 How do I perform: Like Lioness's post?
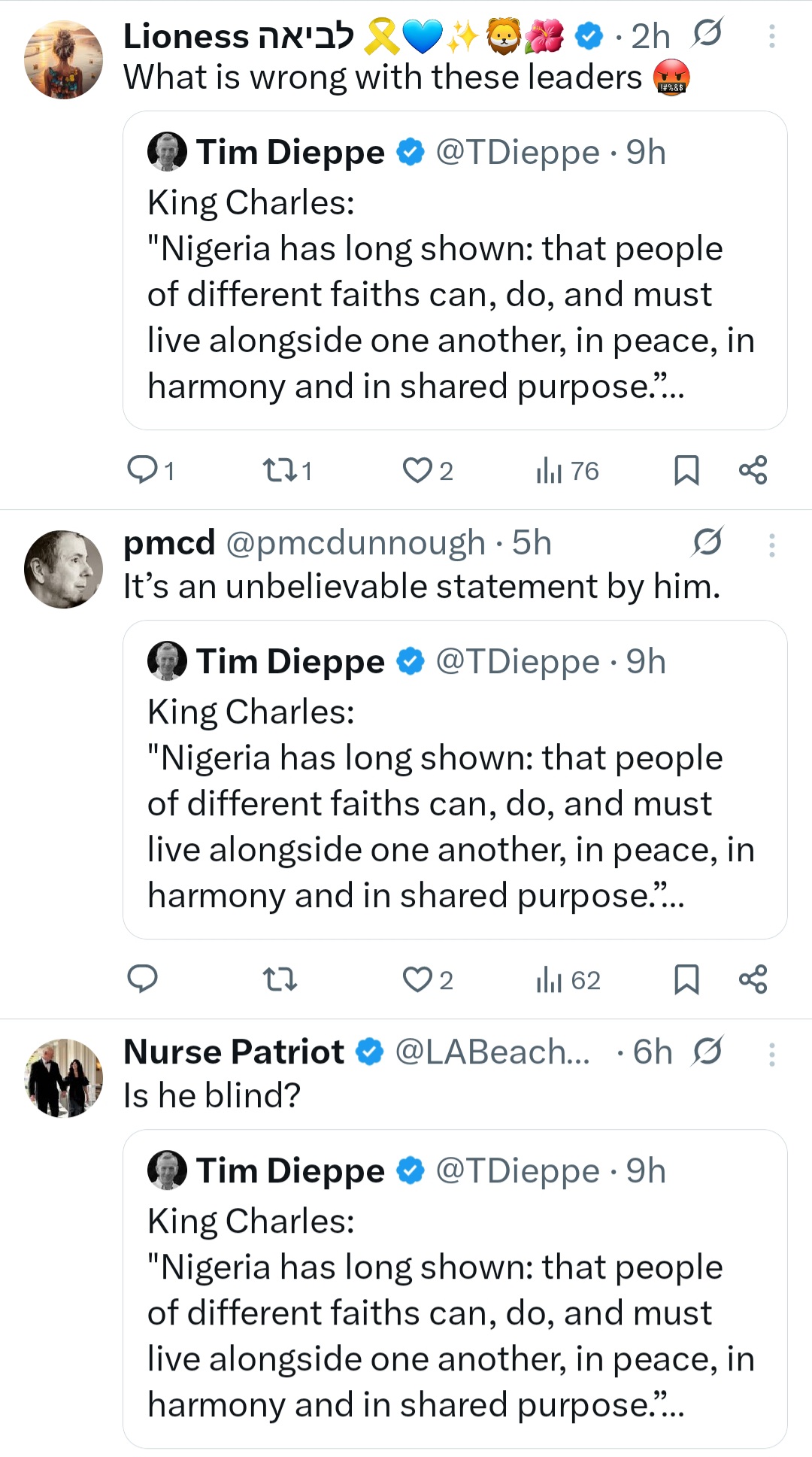click(x=417, y=470)
